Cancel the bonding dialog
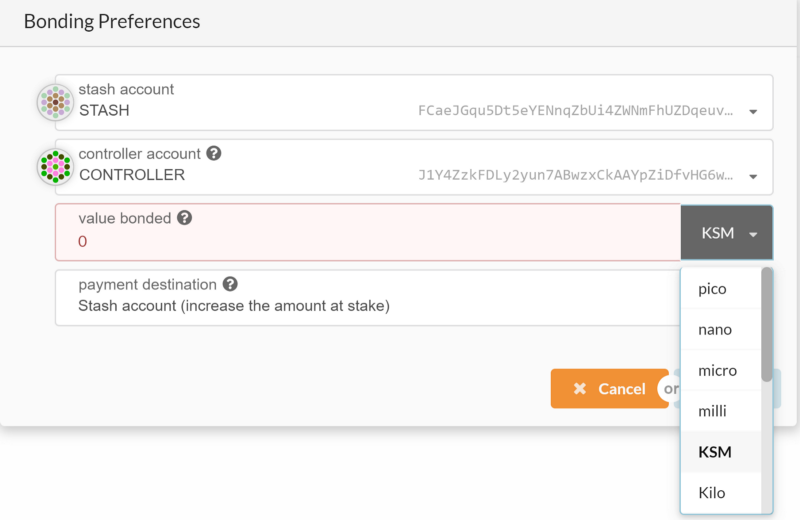Viewport: 800px width, 520px height. (x=610, y=389)
